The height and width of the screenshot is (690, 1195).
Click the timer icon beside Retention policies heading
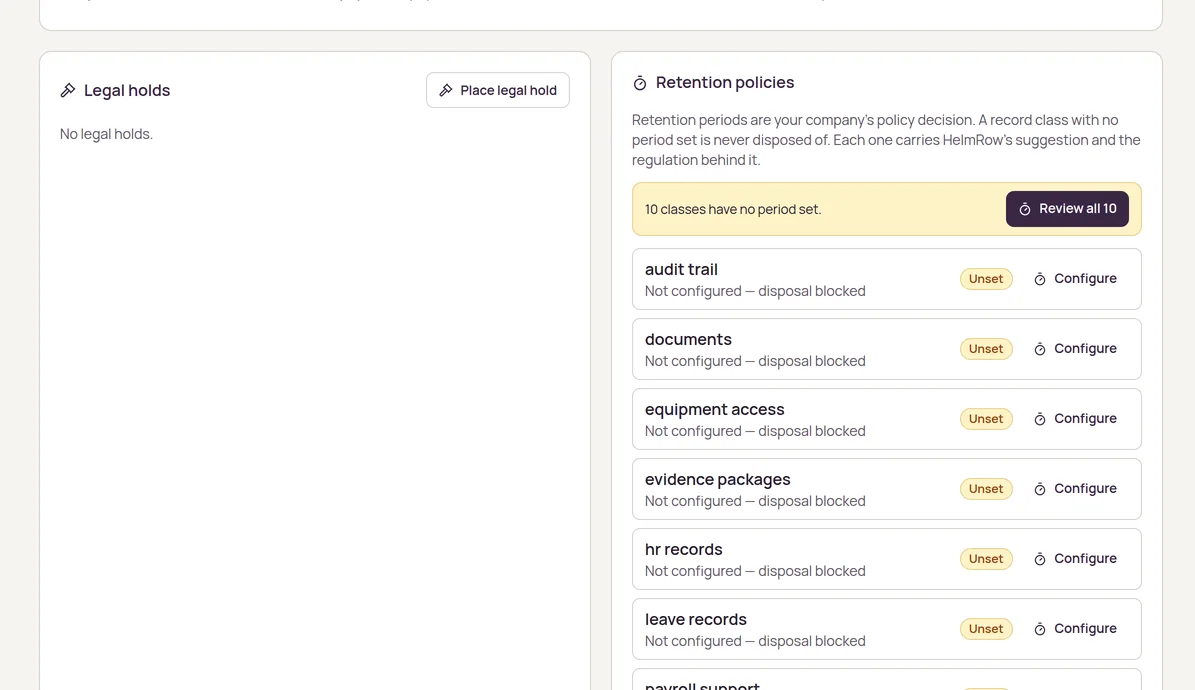[x=640, y=82]
